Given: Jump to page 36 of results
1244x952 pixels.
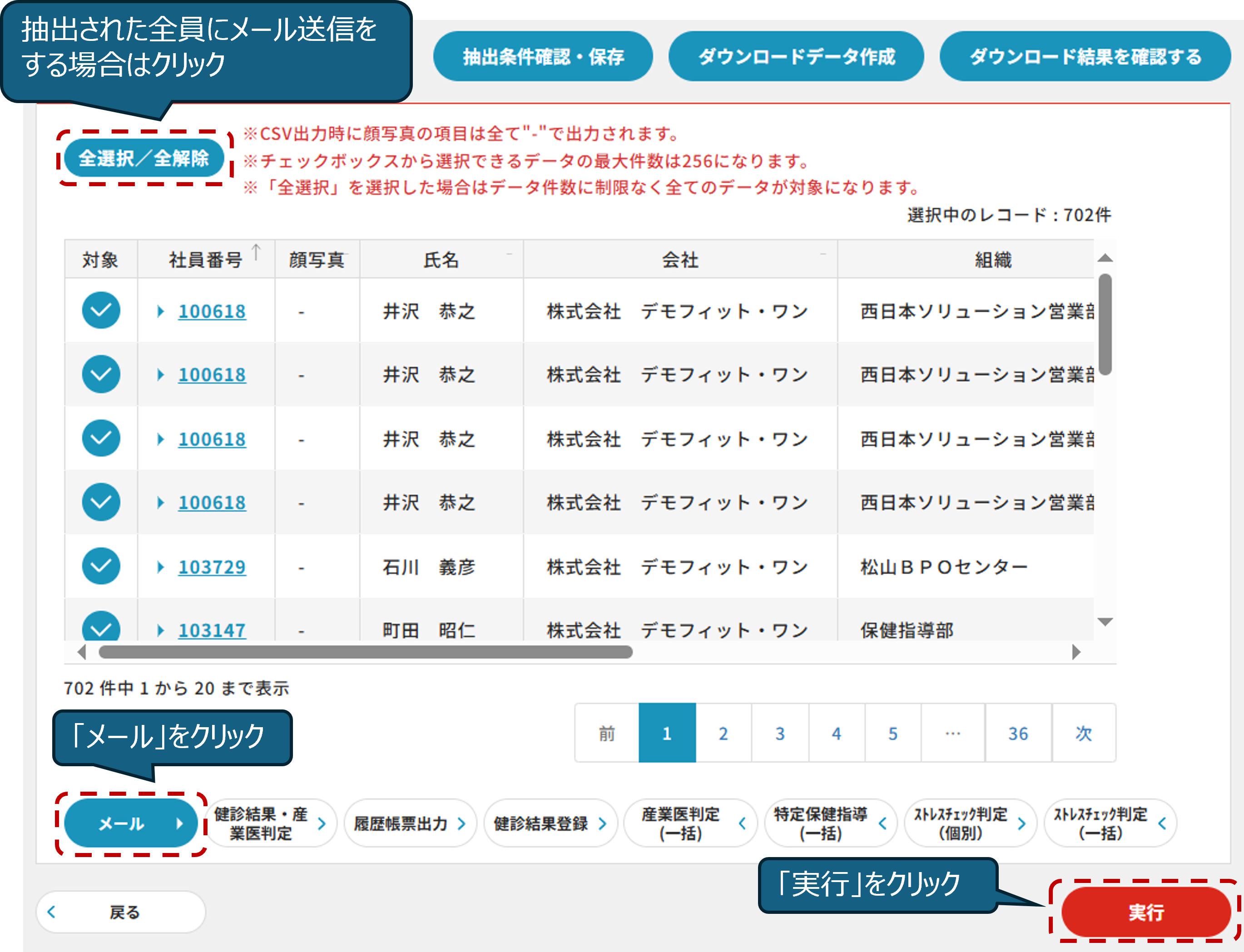Looking at the screenshot, I should [x=1017, y=733].
